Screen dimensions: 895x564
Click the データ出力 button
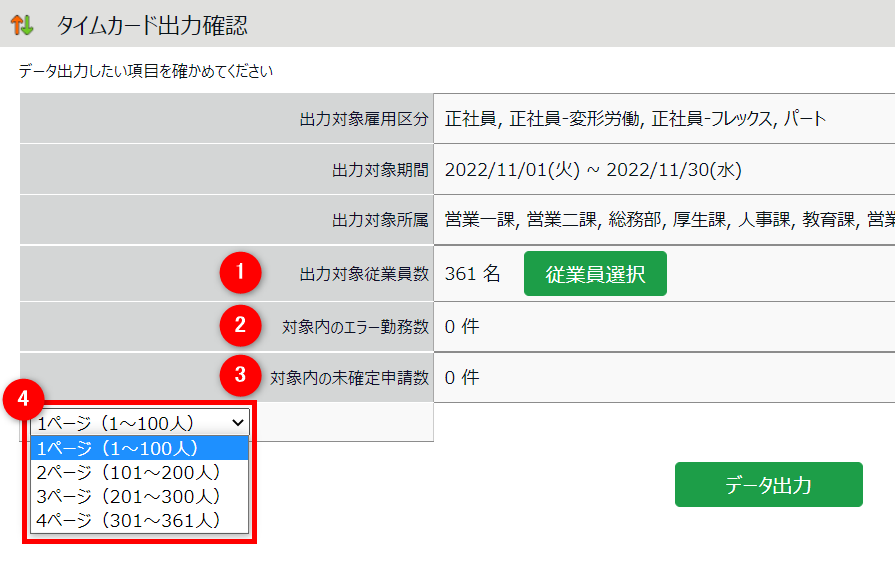coord(768,485)
